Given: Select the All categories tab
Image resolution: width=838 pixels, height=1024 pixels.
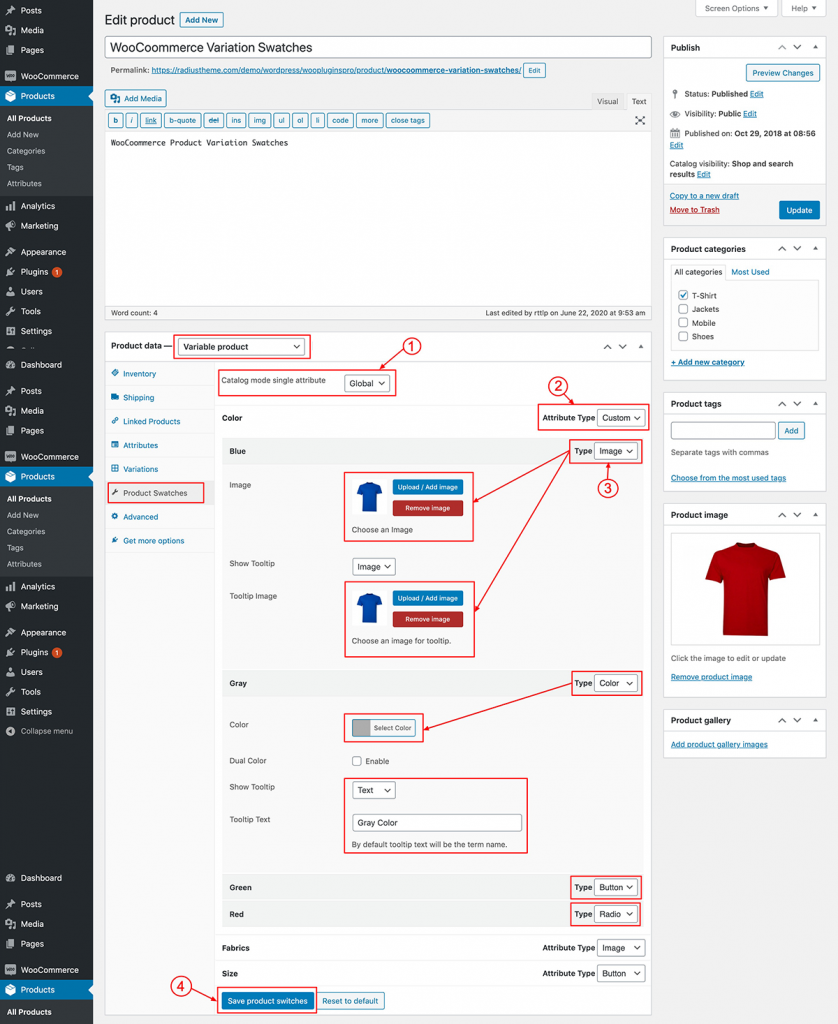Looking at the screenshot, I should 698,272.
